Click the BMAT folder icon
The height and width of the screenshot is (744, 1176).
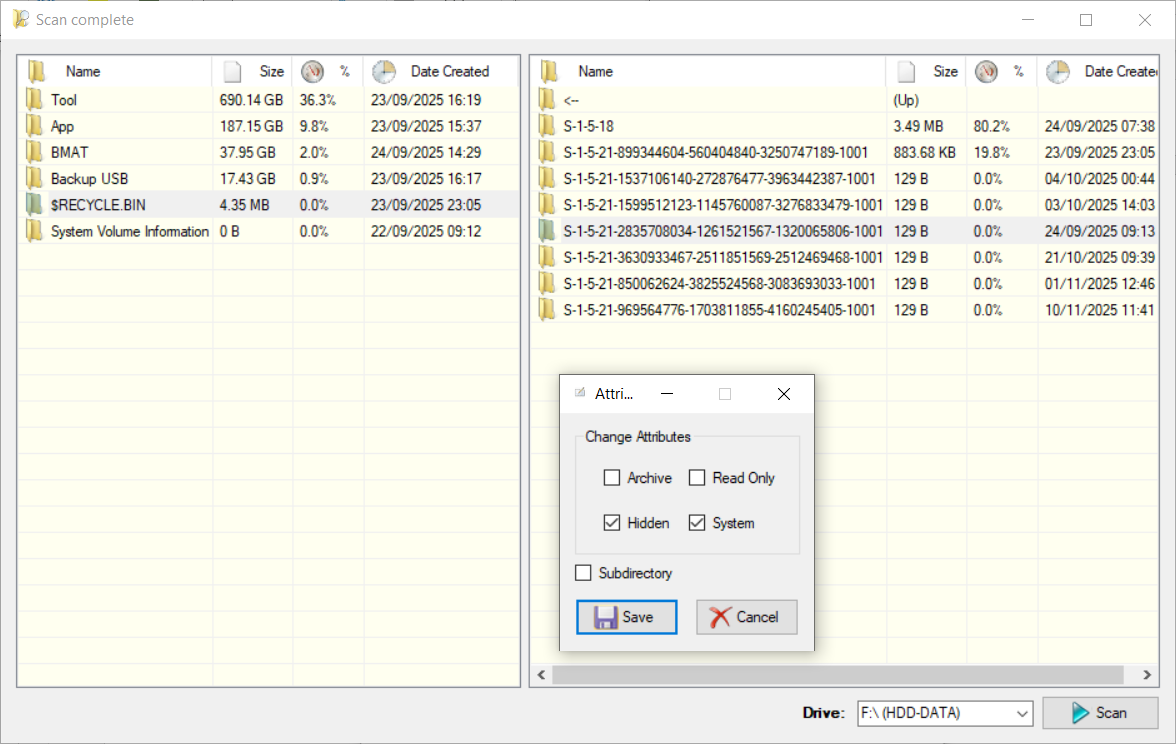pos(36,153)
